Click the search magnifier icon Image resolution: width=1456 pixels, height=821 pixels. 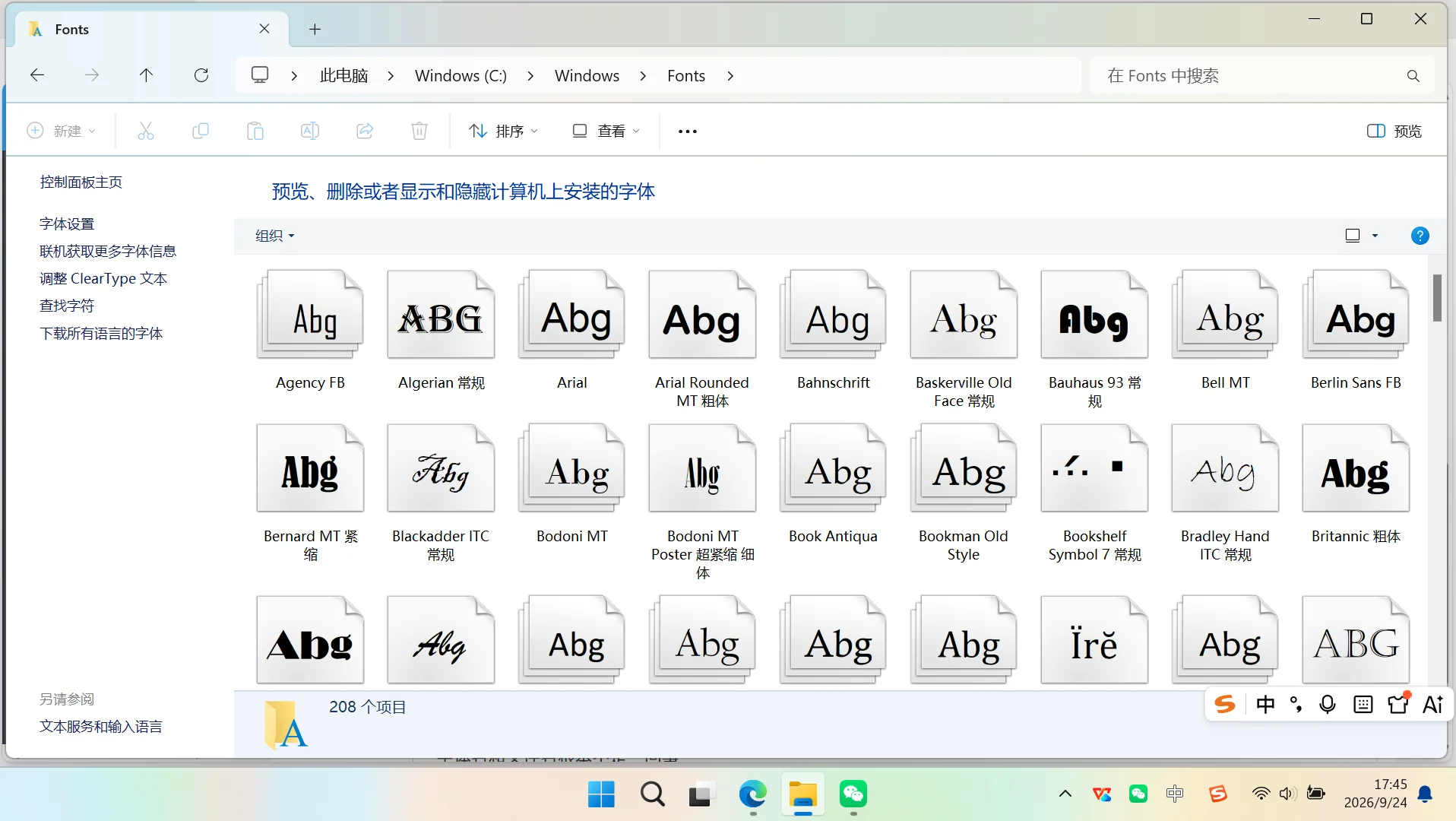click(1413, 76)
